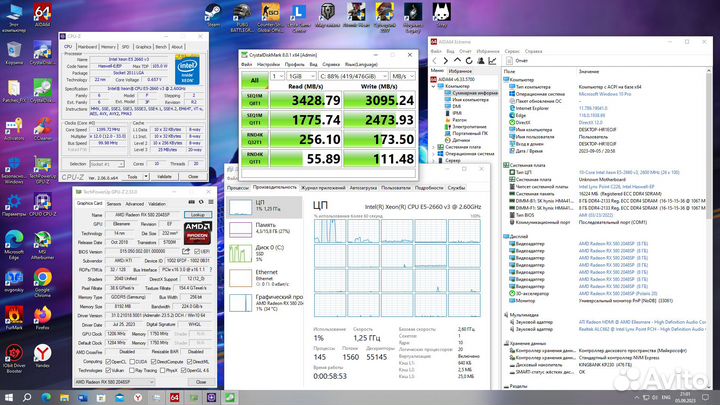
Task: Open CrystalDiskMark test count dropdown
Action: click(x=277, y=76)
